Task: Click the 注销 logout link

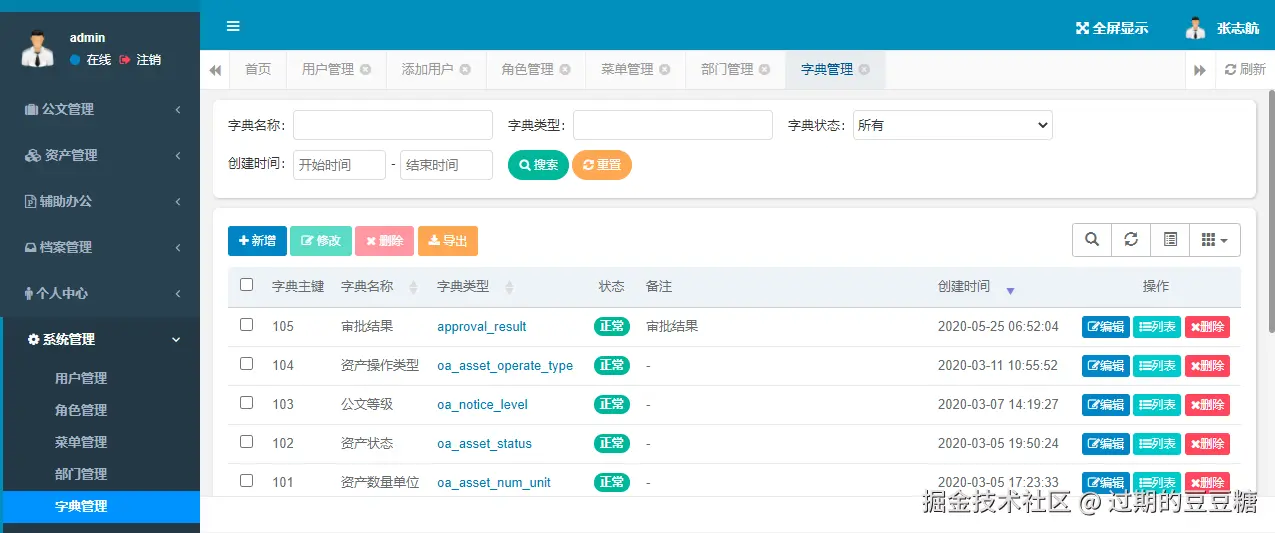Action: click(x=140, y=60)
